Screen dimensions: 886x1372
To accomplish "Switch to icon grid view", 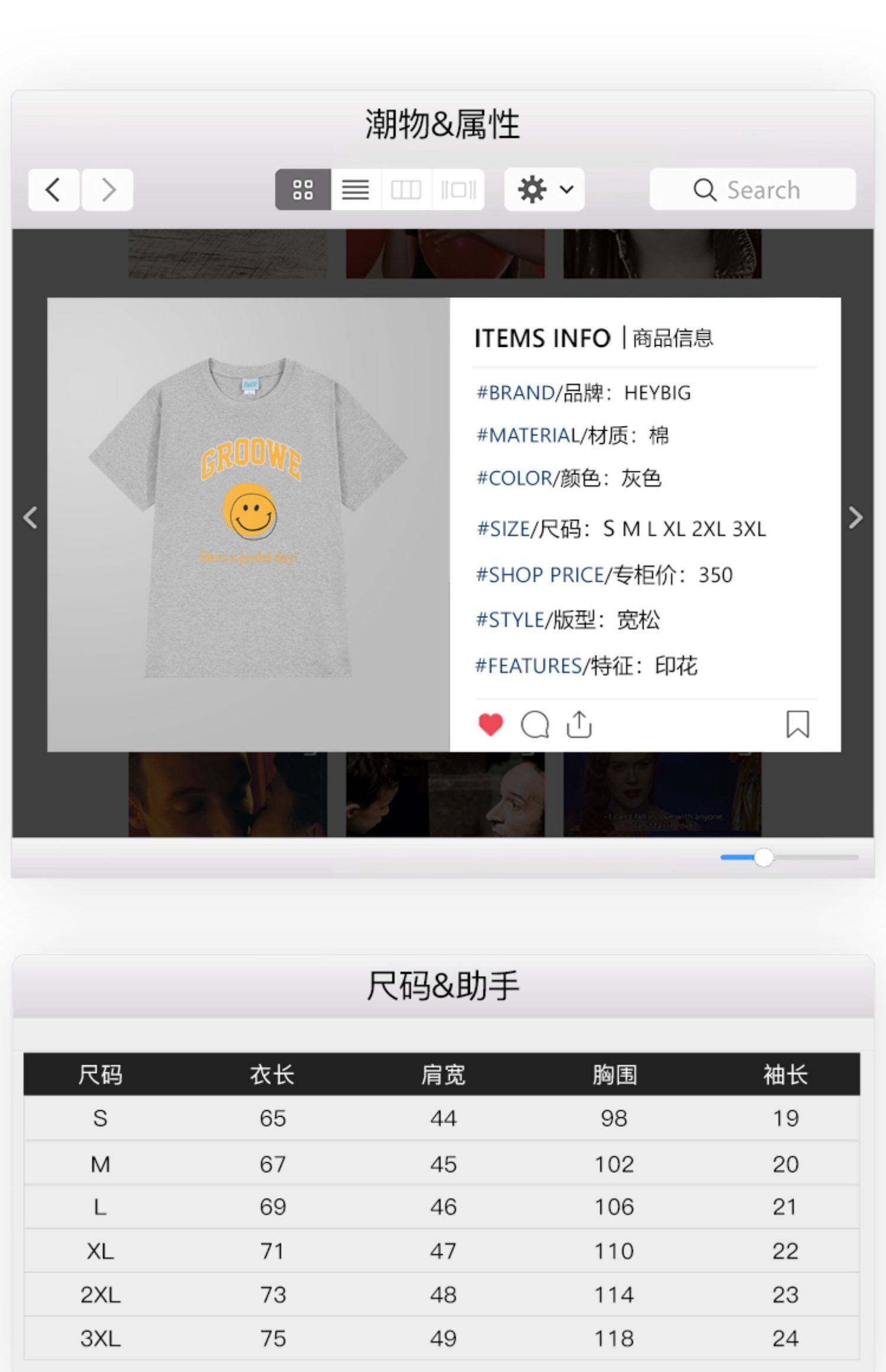I will click(302, 190).
